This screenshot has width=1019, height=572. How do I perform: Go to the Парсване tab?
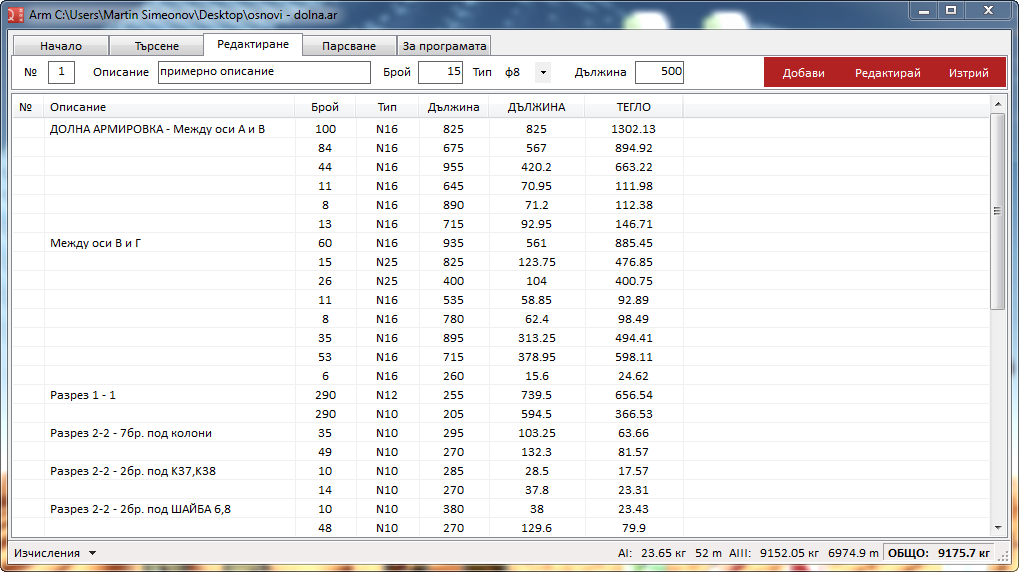pyautogui.click(x=349, y=46)
